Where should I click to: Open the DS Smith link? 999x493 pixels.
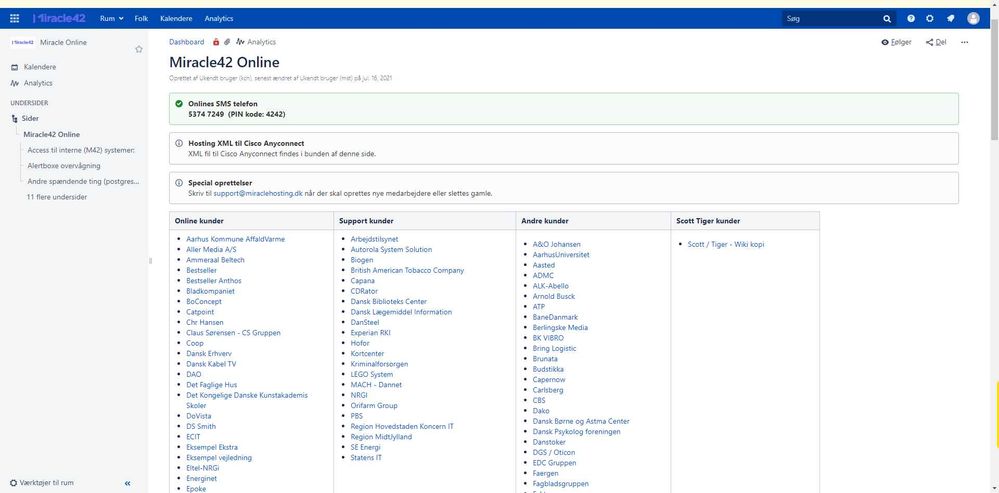pos(201,426)
